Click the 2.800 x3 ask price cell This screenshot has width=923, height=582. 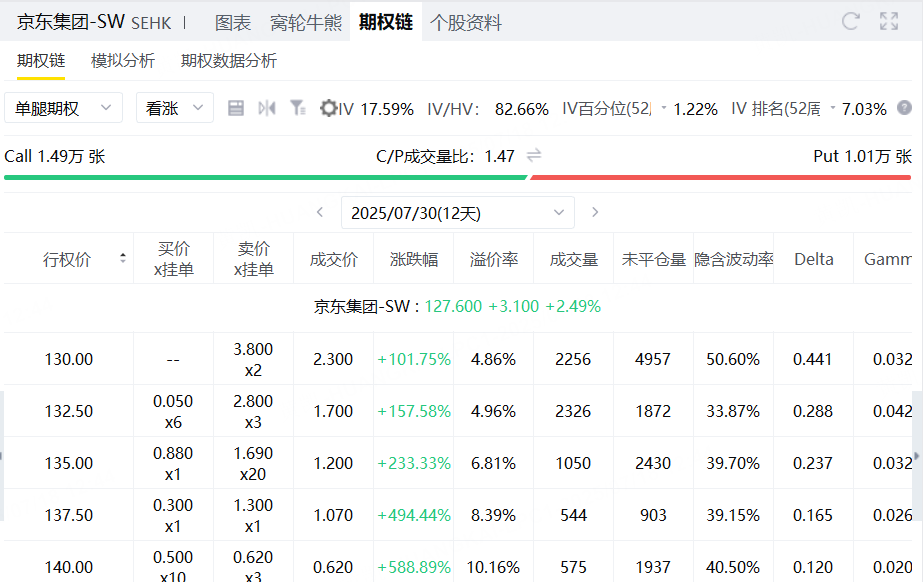tap(254, 411)
